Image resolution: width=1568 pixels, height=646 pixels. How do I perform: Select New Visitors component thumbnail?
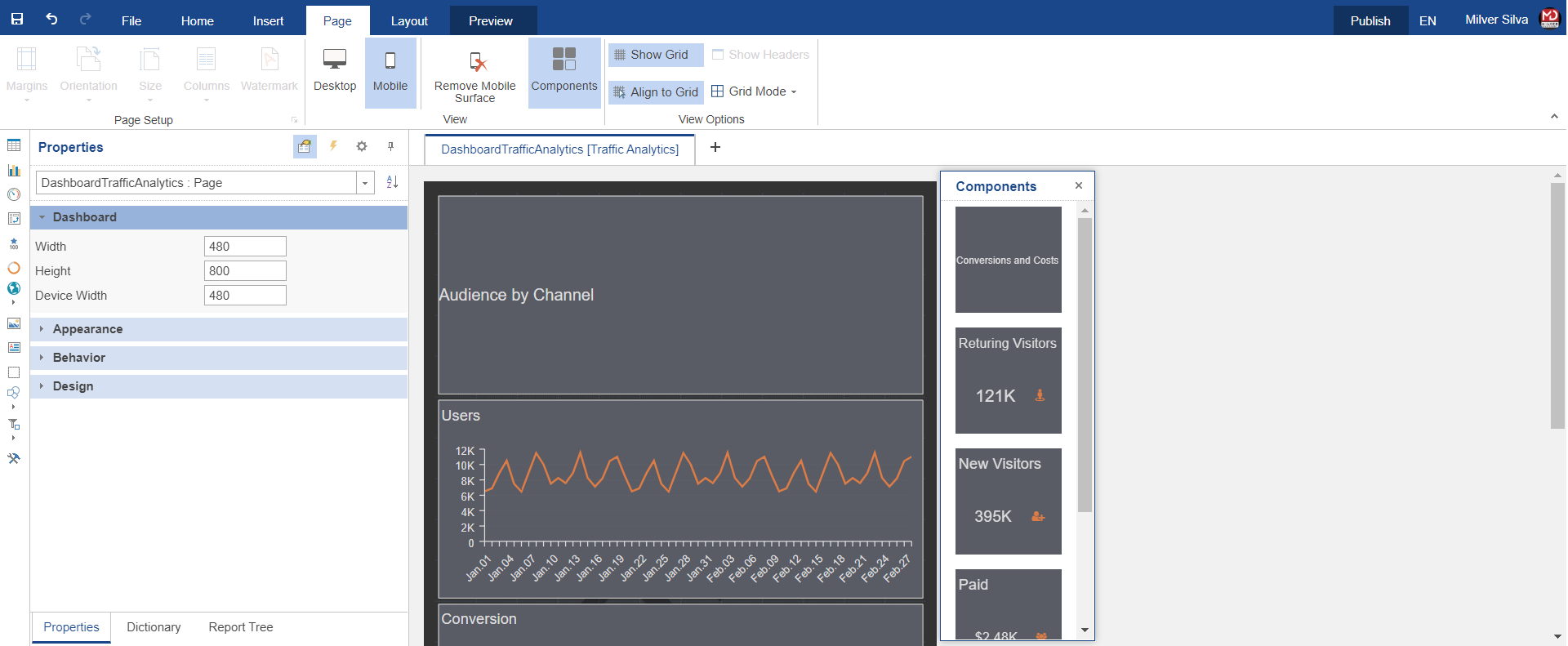[x=1009, y=501]
